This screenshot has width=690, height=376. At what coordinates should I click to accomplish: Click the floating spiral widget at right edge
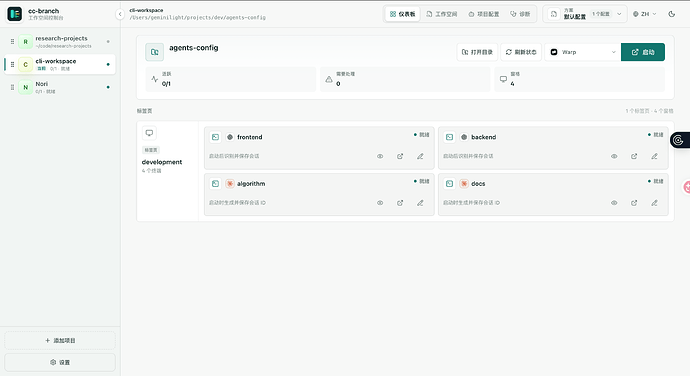(679, 140)
